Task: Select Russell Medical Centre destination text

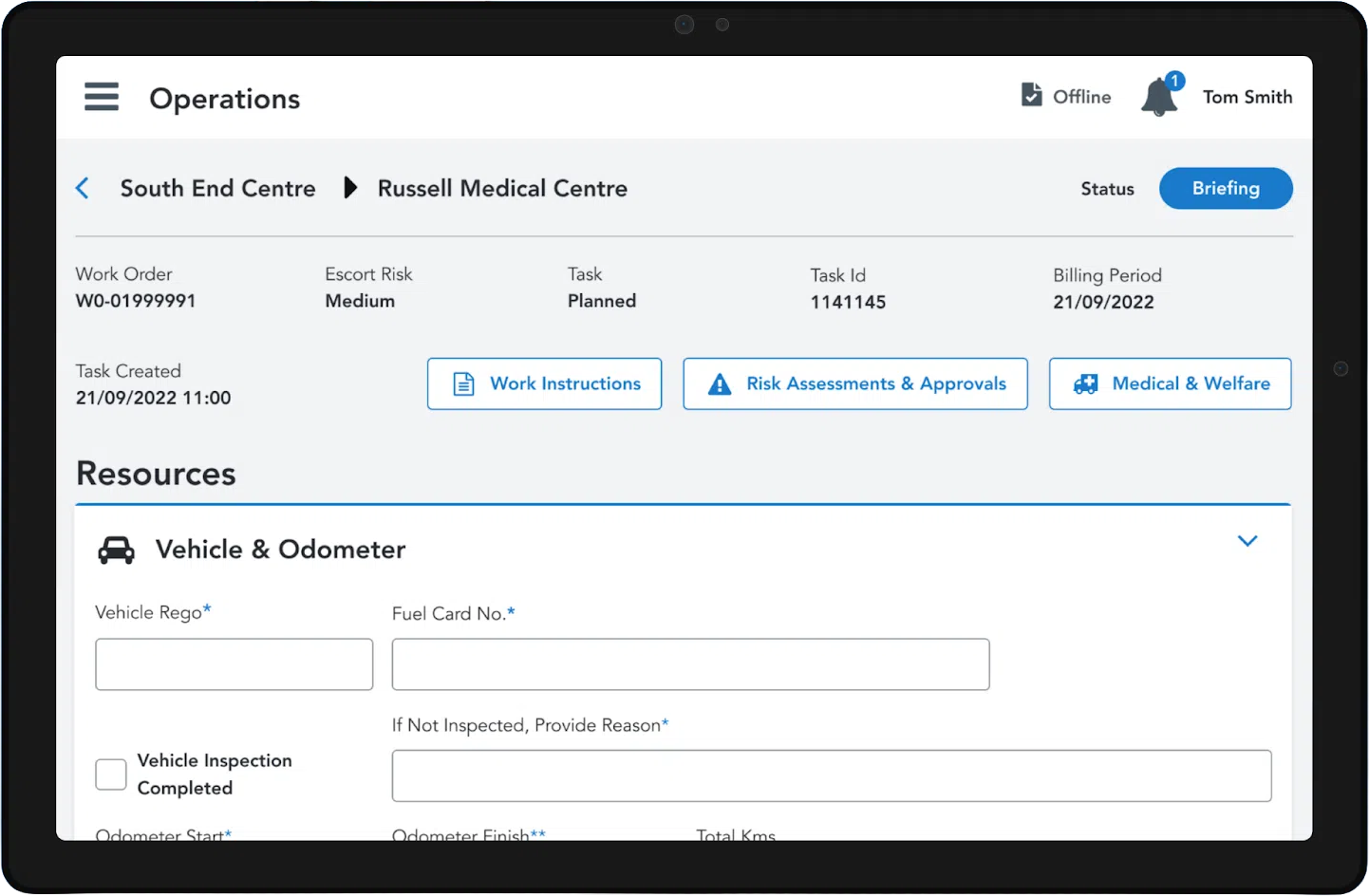Action: [502, 188]
